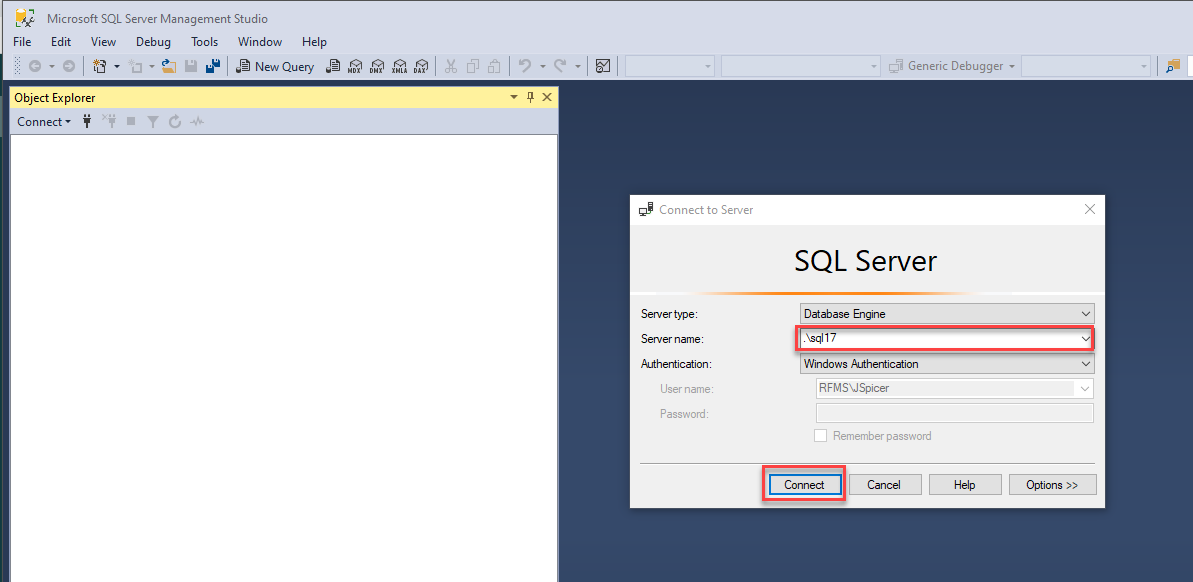Image resolution: width=1193 pixels, height=582 pixels.
Task: Click the DAX query icon
Action: click(420, 66)
